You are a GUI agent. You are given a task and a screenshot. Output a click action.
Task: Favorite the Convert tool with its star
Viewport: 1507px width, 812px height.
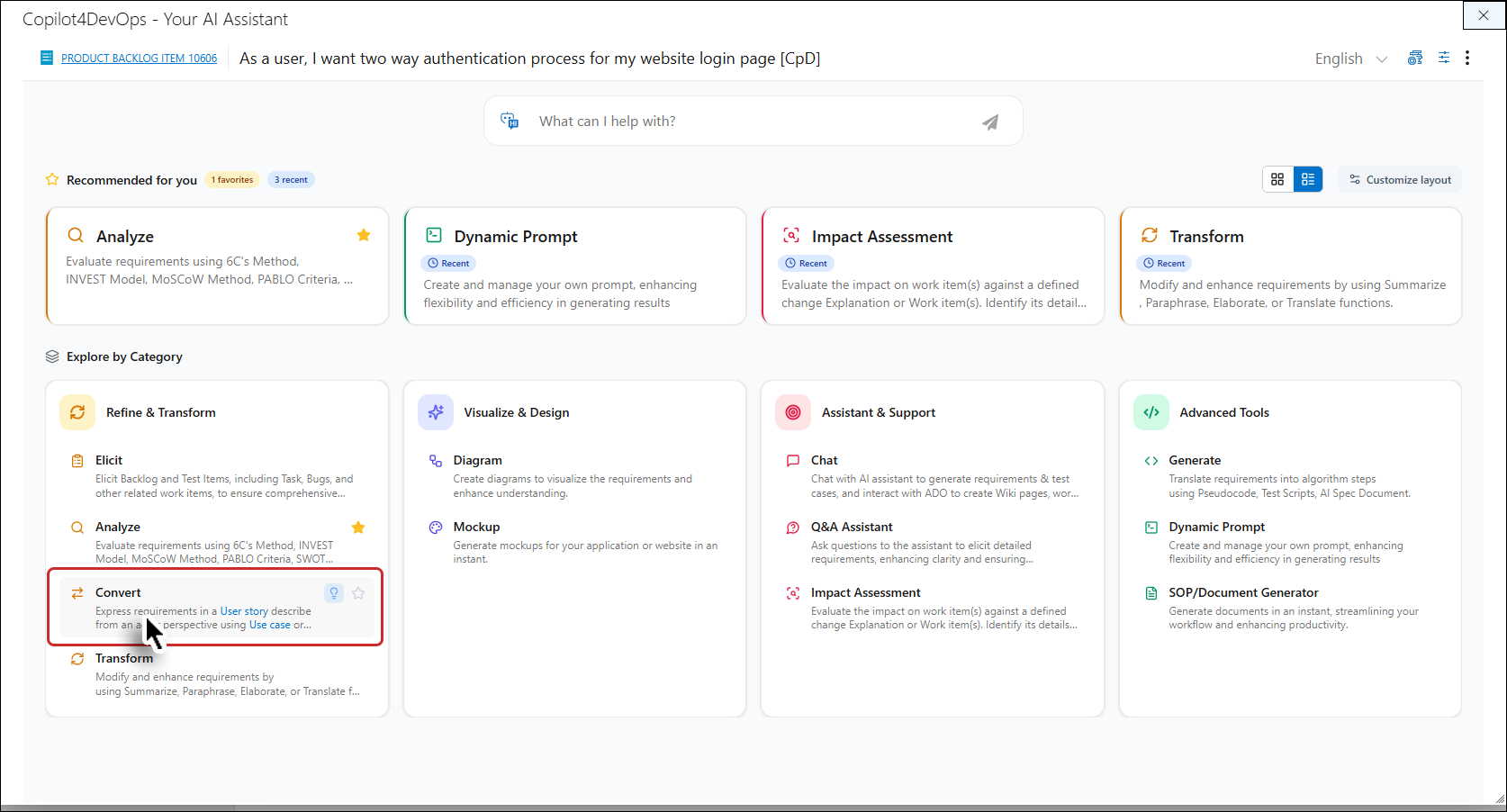pos(358,592)
